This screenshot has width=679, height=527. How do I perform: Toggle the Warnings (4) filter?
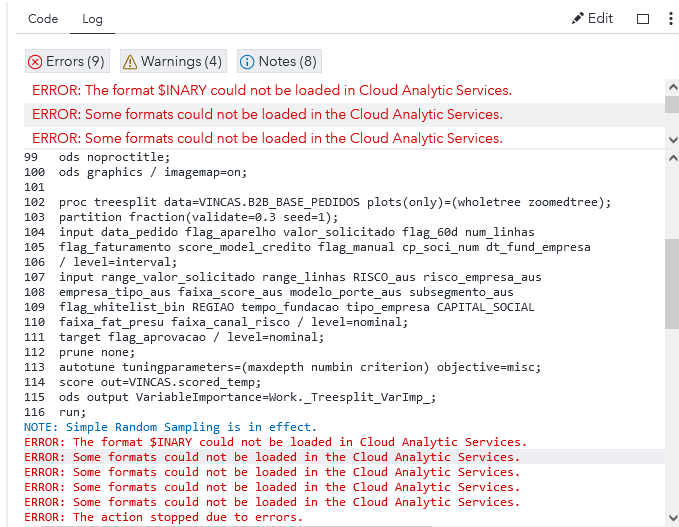[173, 61]
